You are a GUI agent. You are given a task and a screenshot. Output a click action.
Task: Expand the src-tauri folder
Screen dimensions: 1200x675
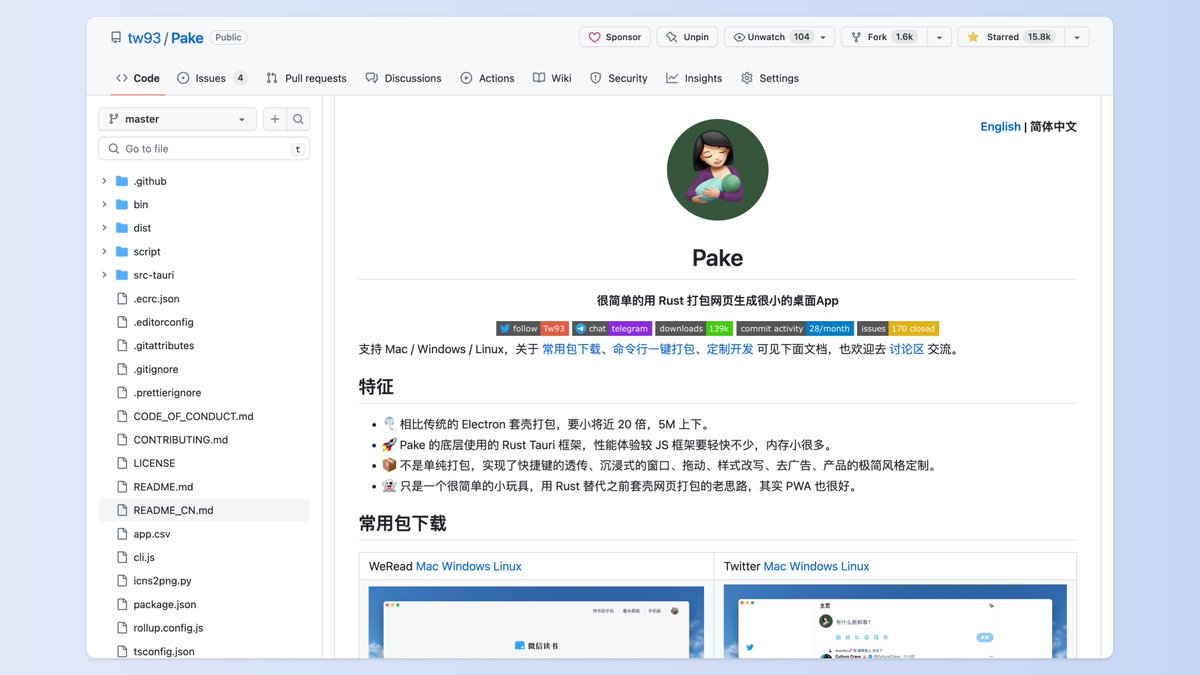click(103, 274)
